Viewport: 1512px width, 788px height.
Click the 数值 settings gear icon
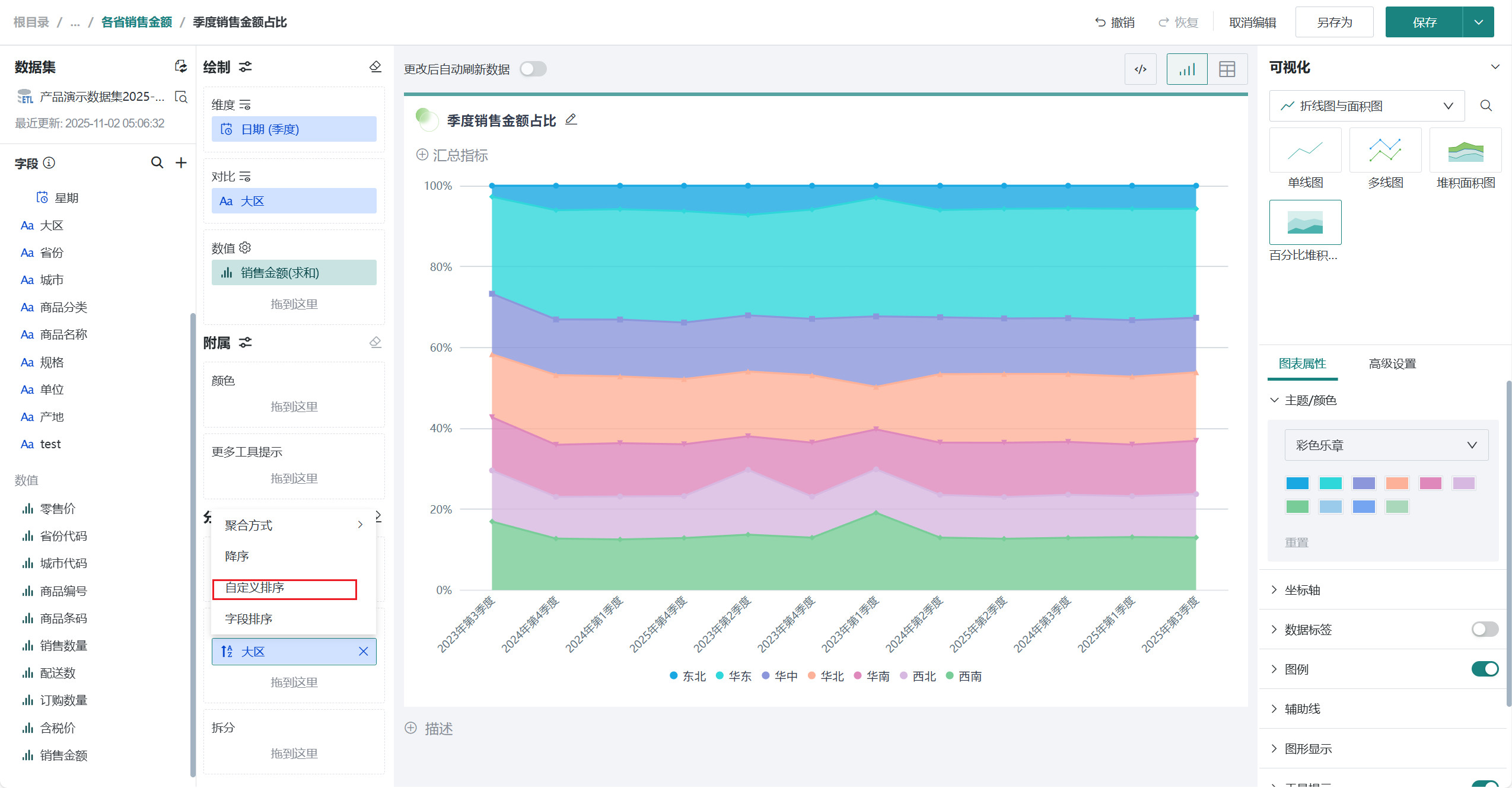tap(246, 247)
